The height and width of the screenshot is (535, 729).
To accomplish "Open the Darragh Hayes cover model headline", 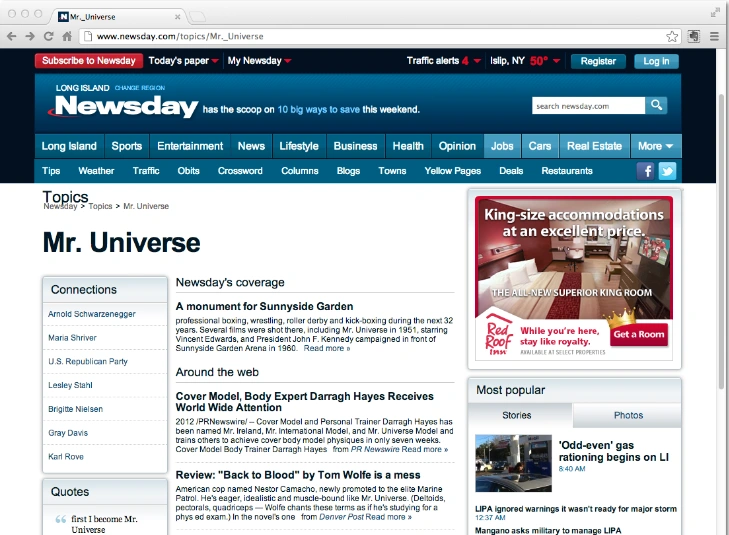I will 305,402.
